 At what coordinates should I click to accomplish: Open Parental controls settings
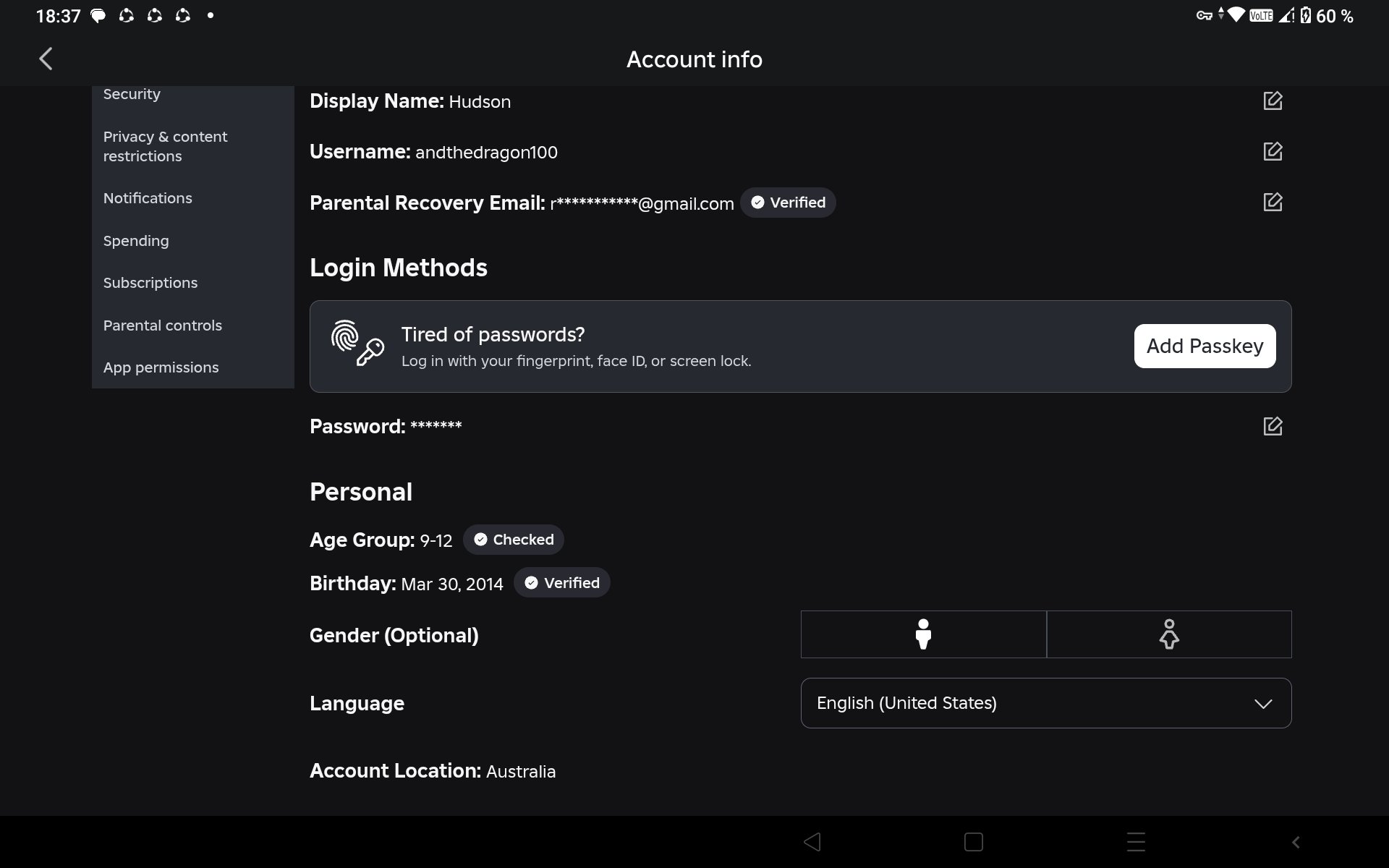[x=163, y=325]
